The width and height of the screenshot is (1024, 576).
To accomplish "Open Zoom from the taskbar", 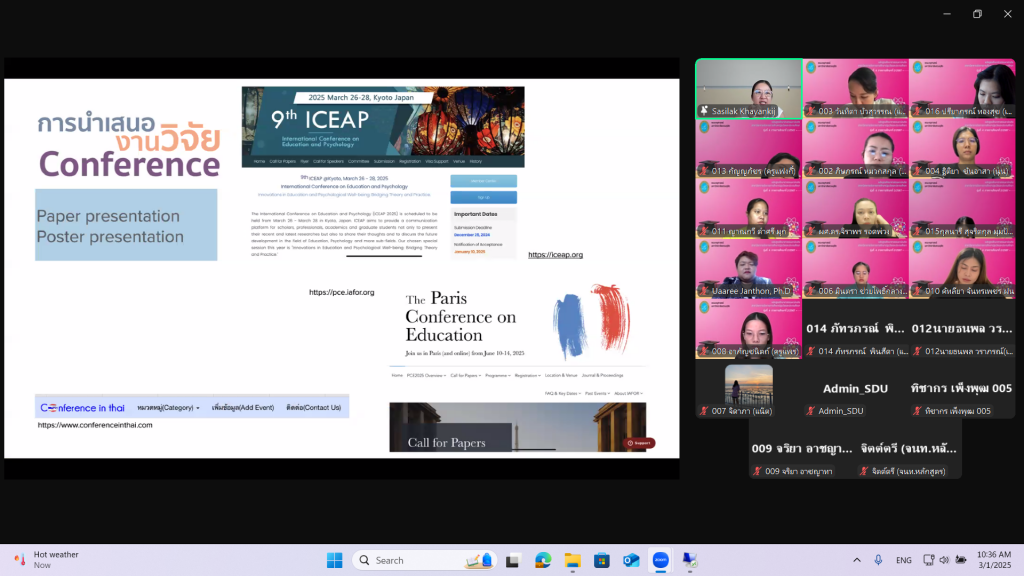I will coord(660,560).
